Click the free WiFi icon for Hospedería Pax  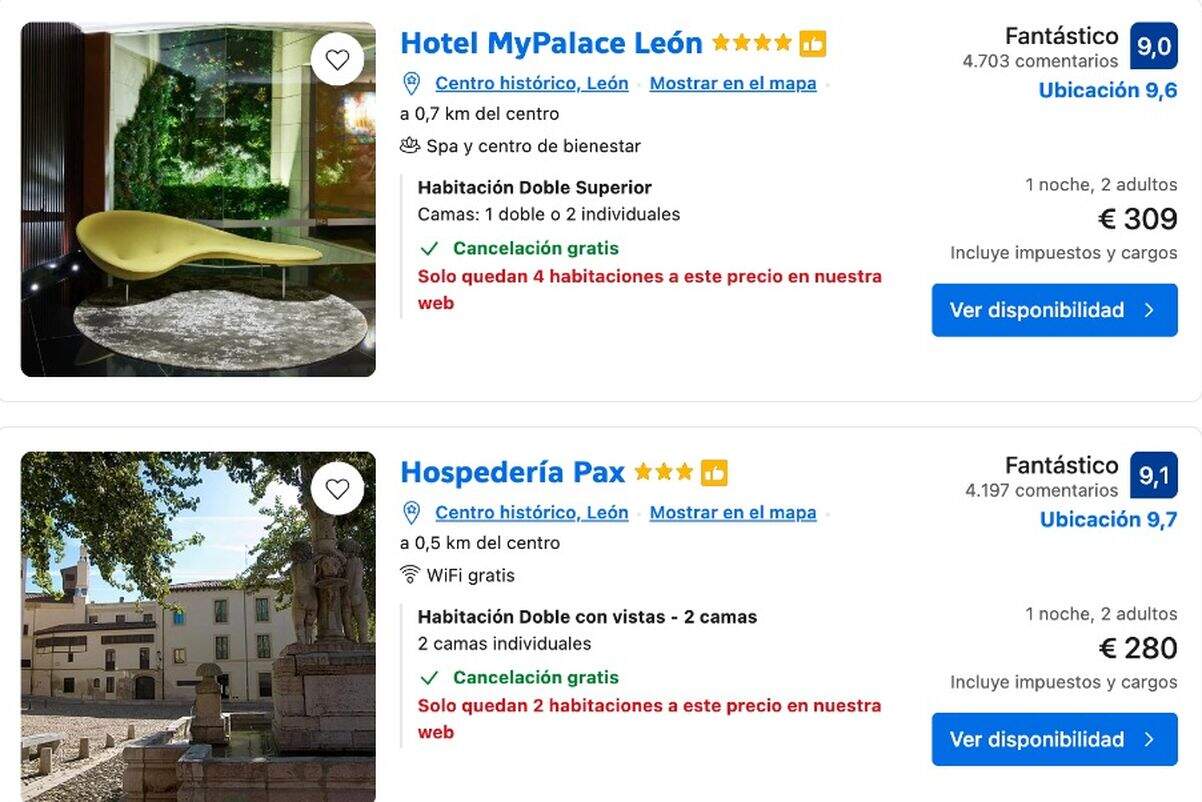coord(412,575)
